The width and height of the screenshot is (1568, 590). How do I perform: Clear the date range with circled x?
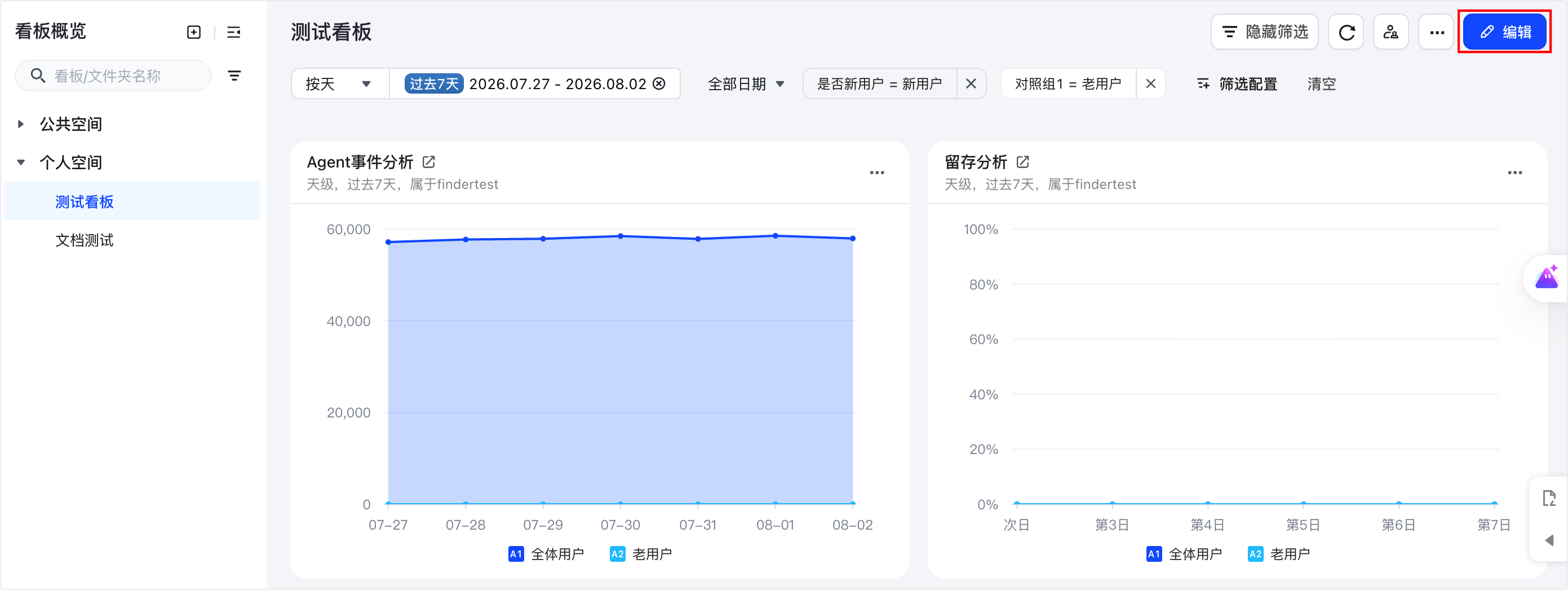(x=659, y=84)
